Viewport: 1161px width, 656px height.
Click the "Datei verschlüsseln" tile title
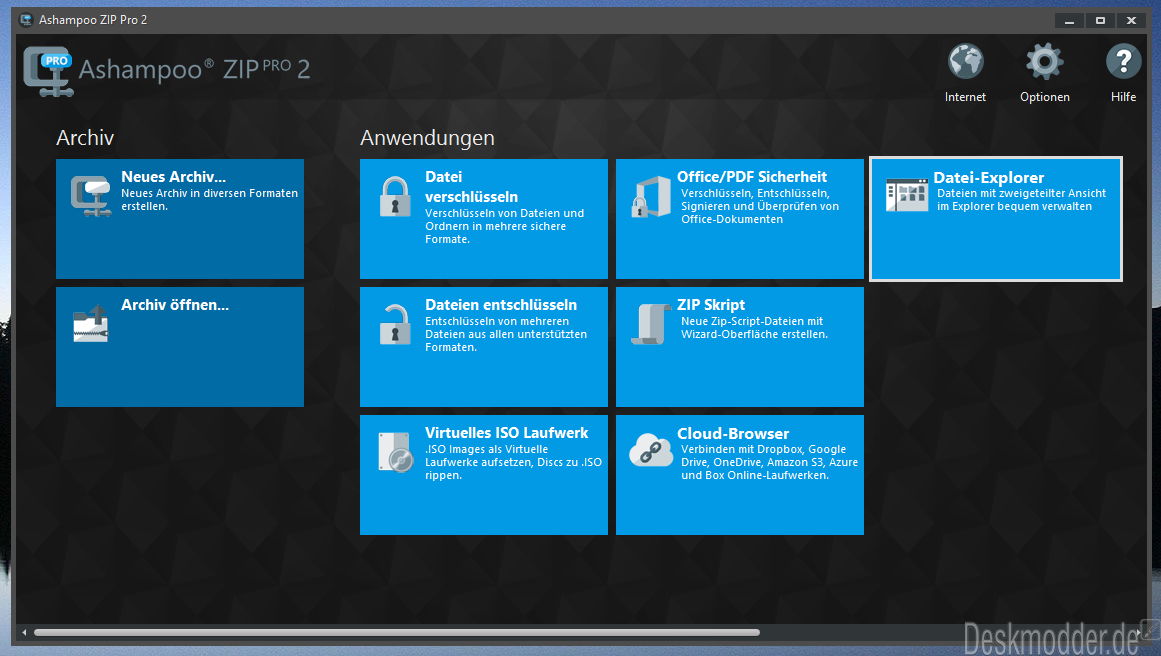point(471,187)
